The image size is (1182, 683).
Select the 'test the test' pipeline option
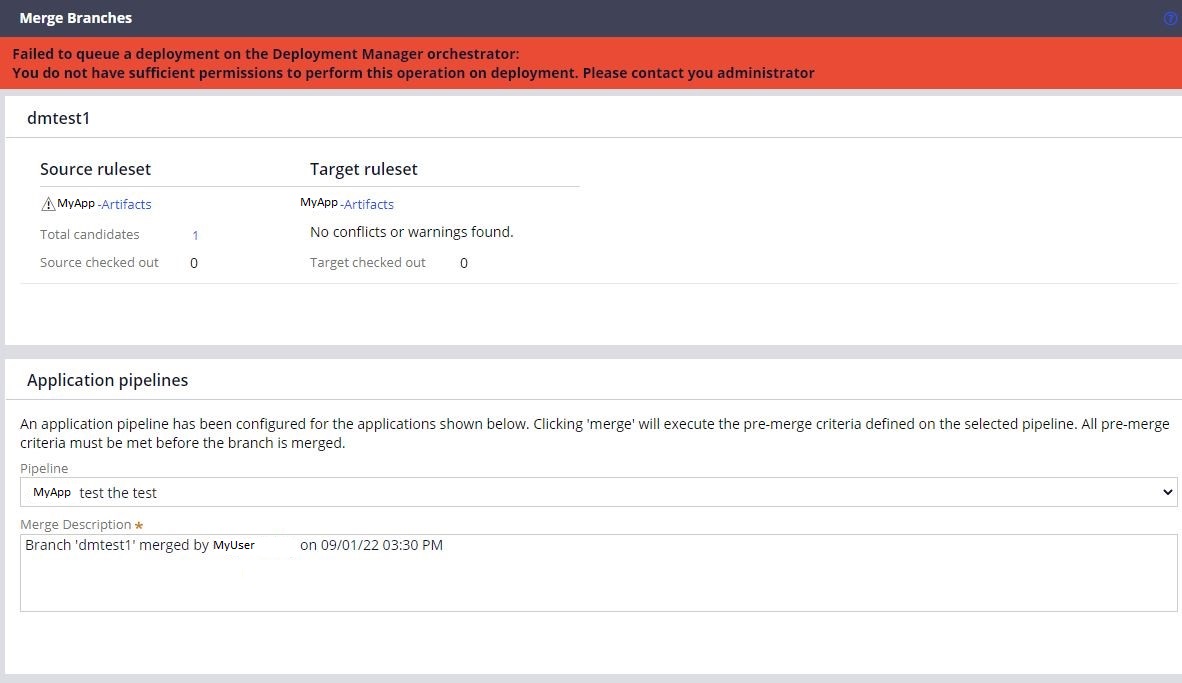pos(118,492)
